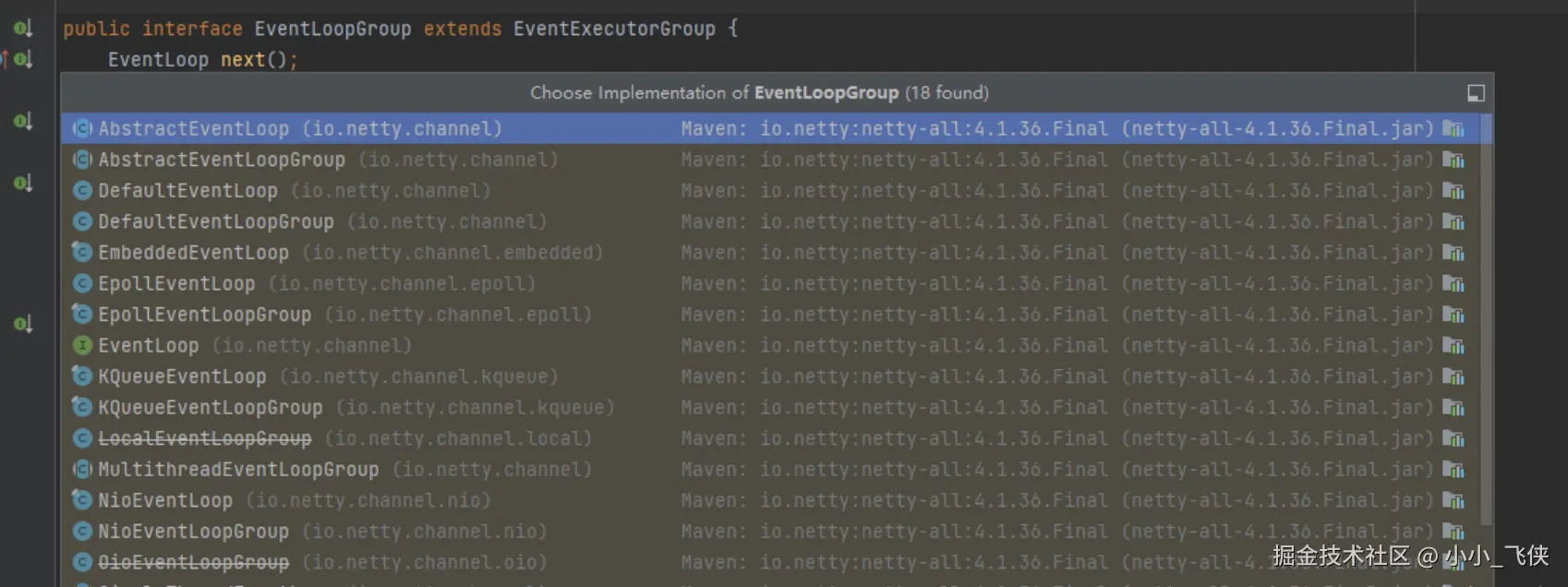This screenshot has width=1568, height=587.
Task: Click lowest gutter override icon in editor
Action: click(23, 324)
